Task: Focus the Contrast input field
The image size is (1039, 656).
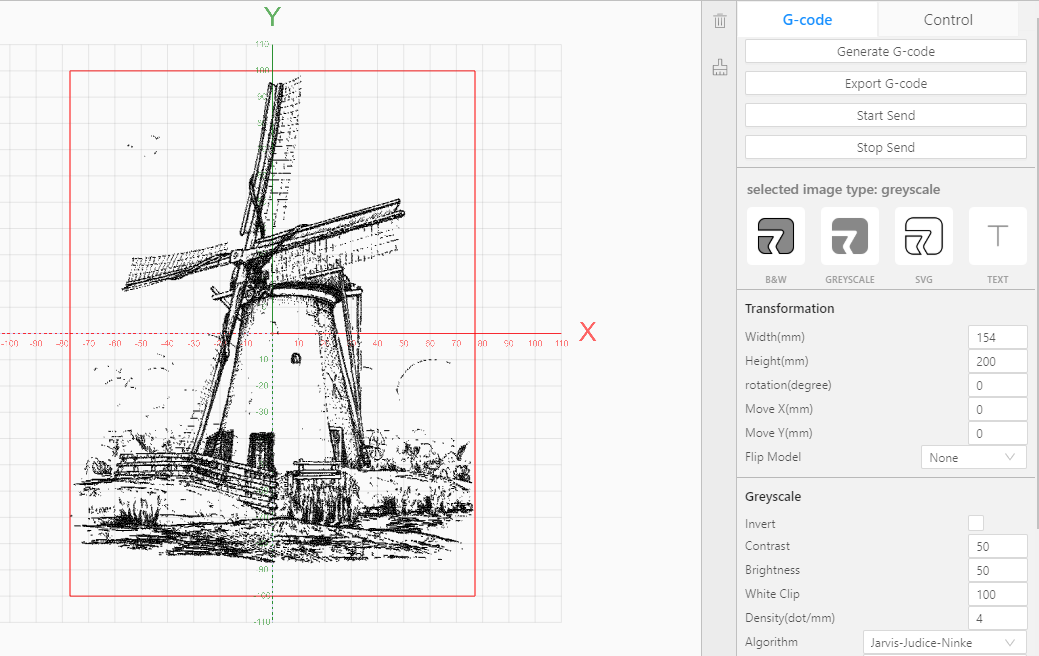Action: pos(997,546)
